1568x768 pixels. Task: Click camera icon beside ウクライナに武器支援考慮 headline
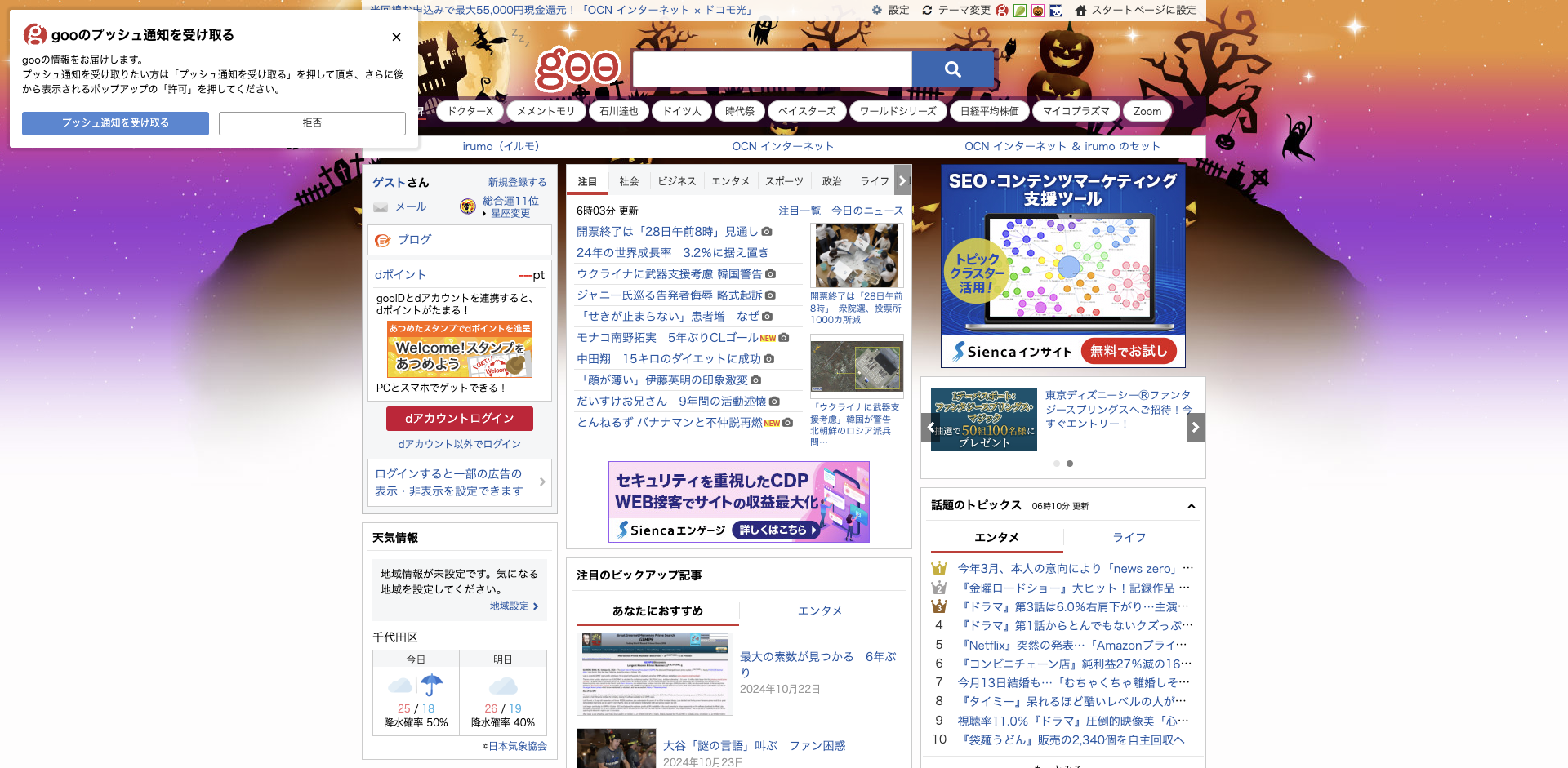click(771, 274)
